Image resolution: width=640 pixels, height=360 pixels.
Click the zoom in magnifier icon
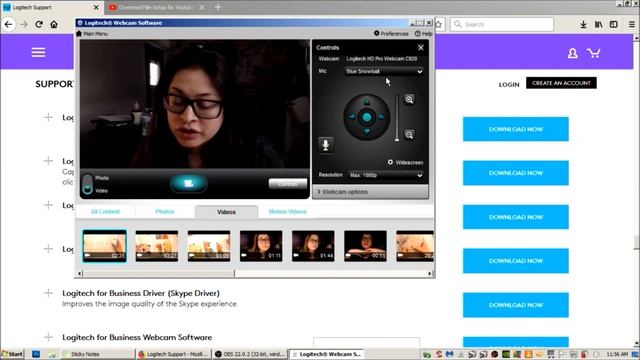pos(409,100)
